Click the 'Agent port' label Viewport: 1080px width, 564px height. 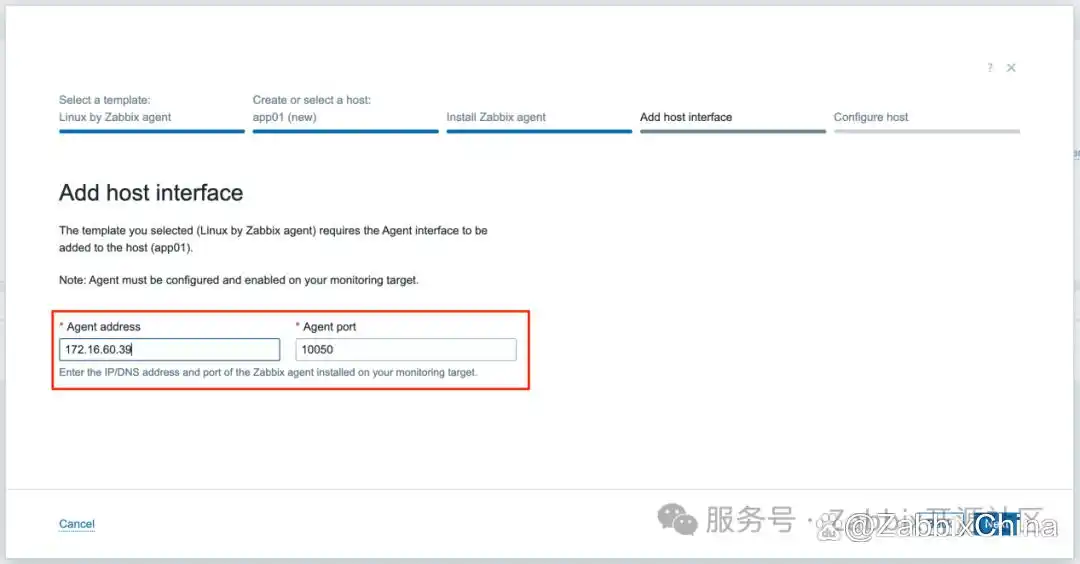tap(329, 326)
